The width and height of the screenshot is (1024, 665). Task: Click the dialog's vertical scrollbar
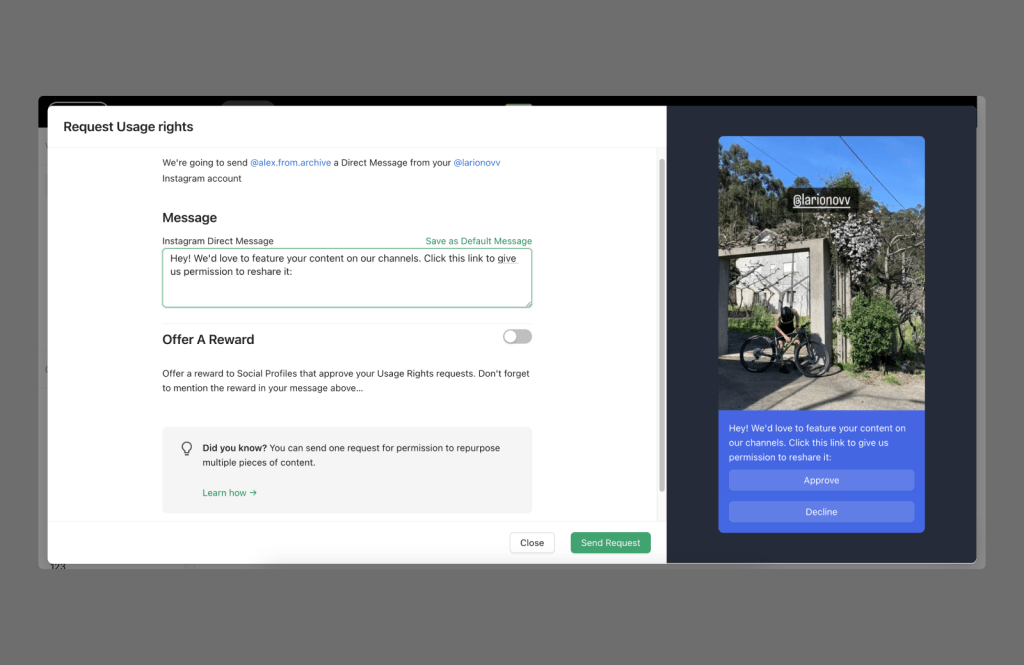(x=660, y=320)
